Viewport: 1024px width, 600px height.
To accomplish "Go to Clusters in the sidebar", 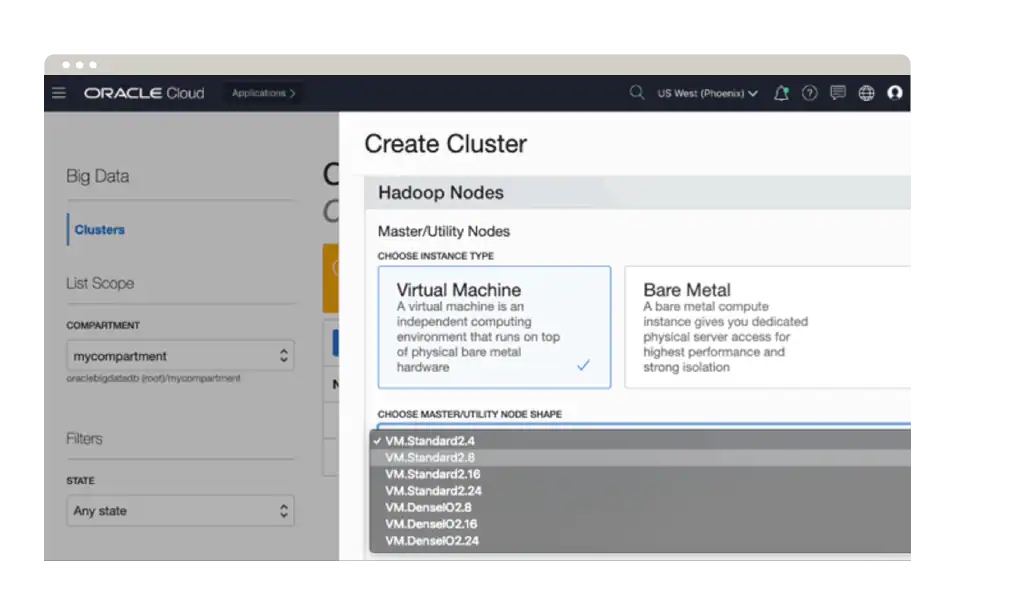I will click(100, 230).
